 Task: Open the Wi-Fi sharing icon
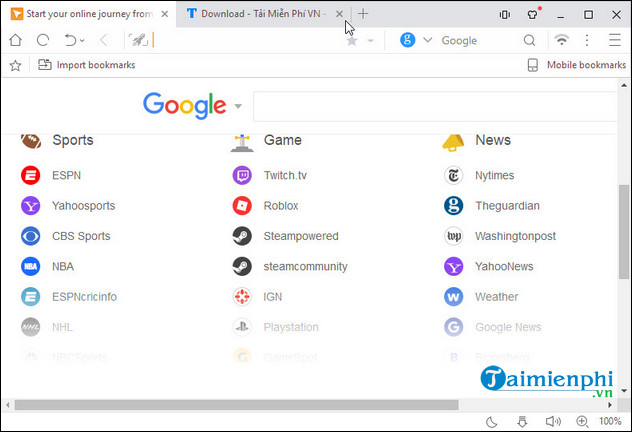click(561, 40)
